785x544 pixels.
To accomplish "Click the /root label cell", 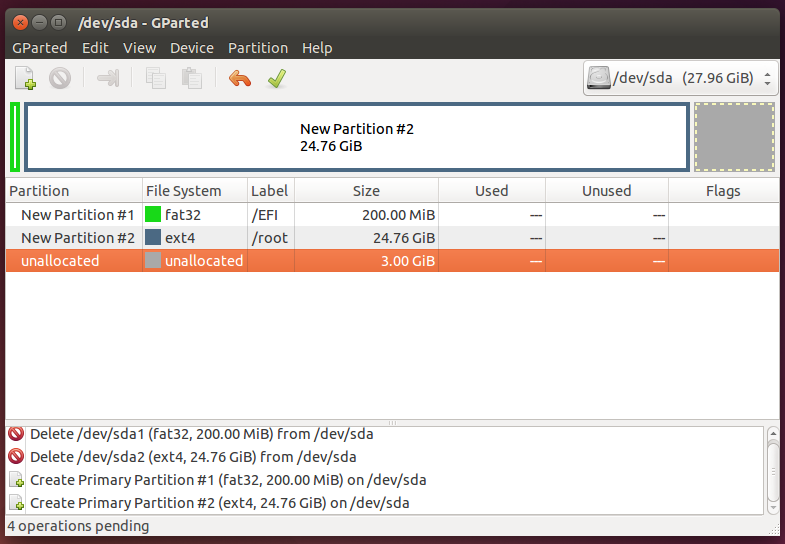I will (269, 238).
